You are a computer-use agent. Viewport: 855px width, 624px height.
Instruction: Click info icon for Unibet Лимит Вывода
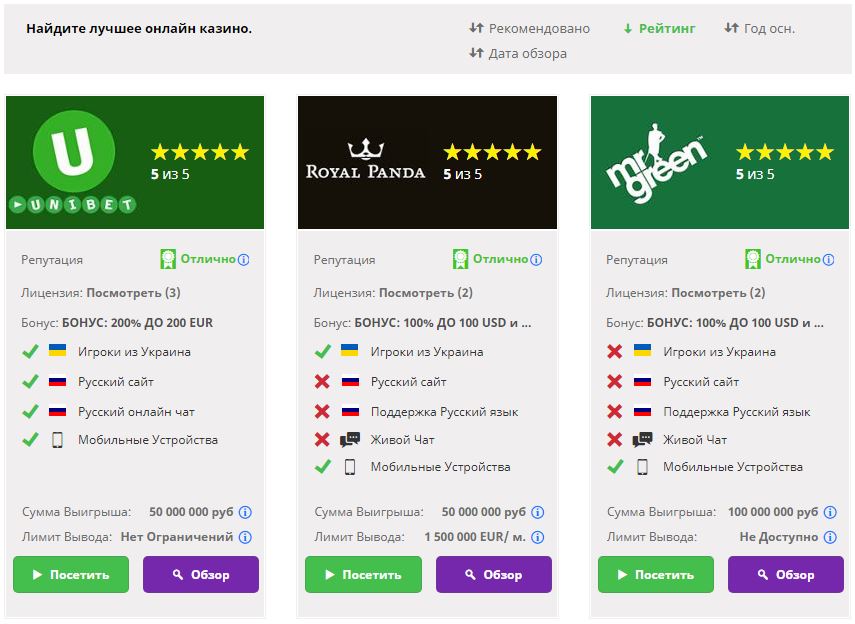click(245, 537)
